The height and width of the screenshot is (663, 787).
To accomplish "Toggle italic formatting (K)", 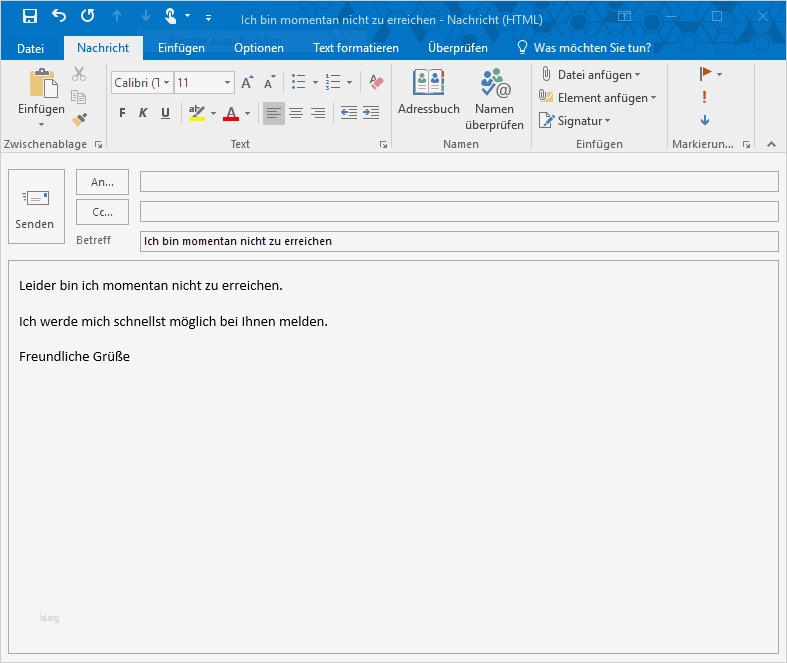I will tap(143, 113).
